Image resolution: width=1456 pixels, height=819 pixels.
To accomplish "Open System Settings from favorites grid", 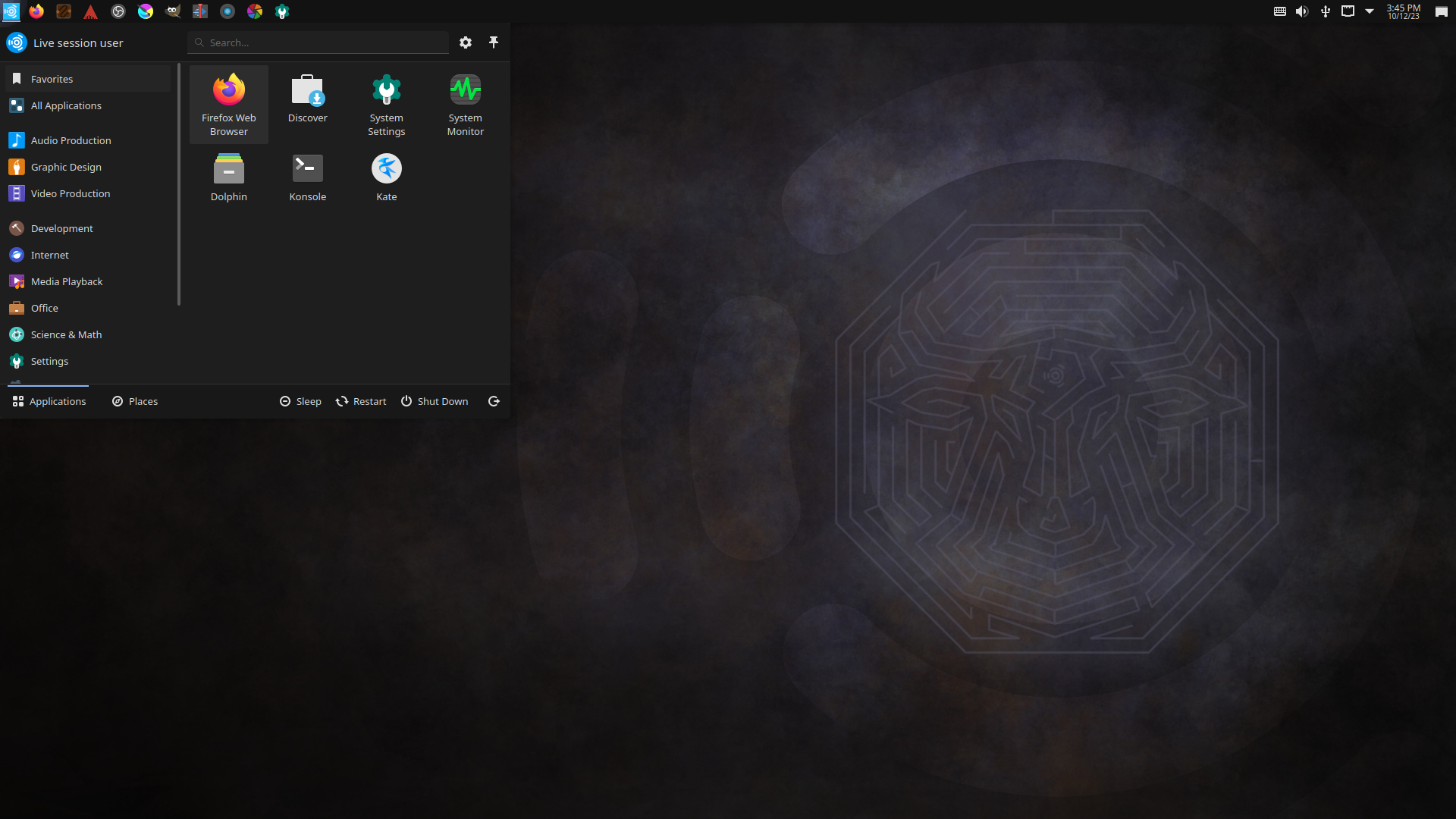I will (386, 105).
